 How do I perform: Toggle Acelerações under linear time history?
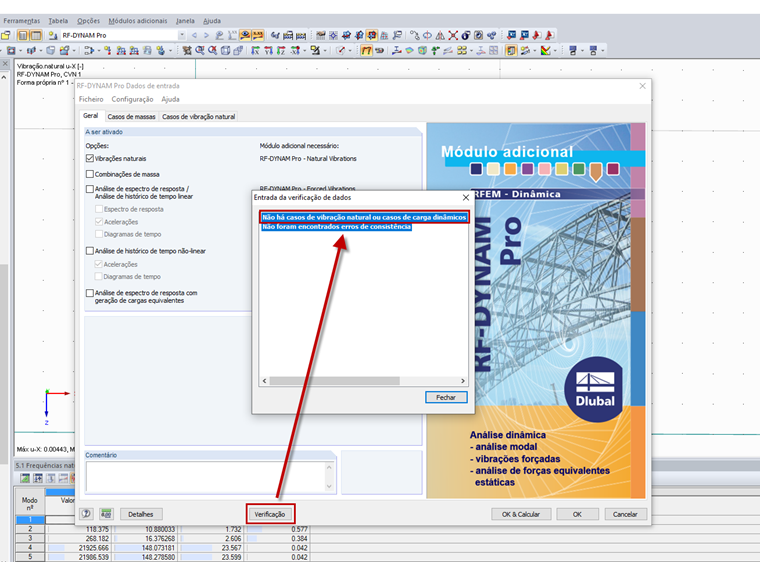pos(99,222)
